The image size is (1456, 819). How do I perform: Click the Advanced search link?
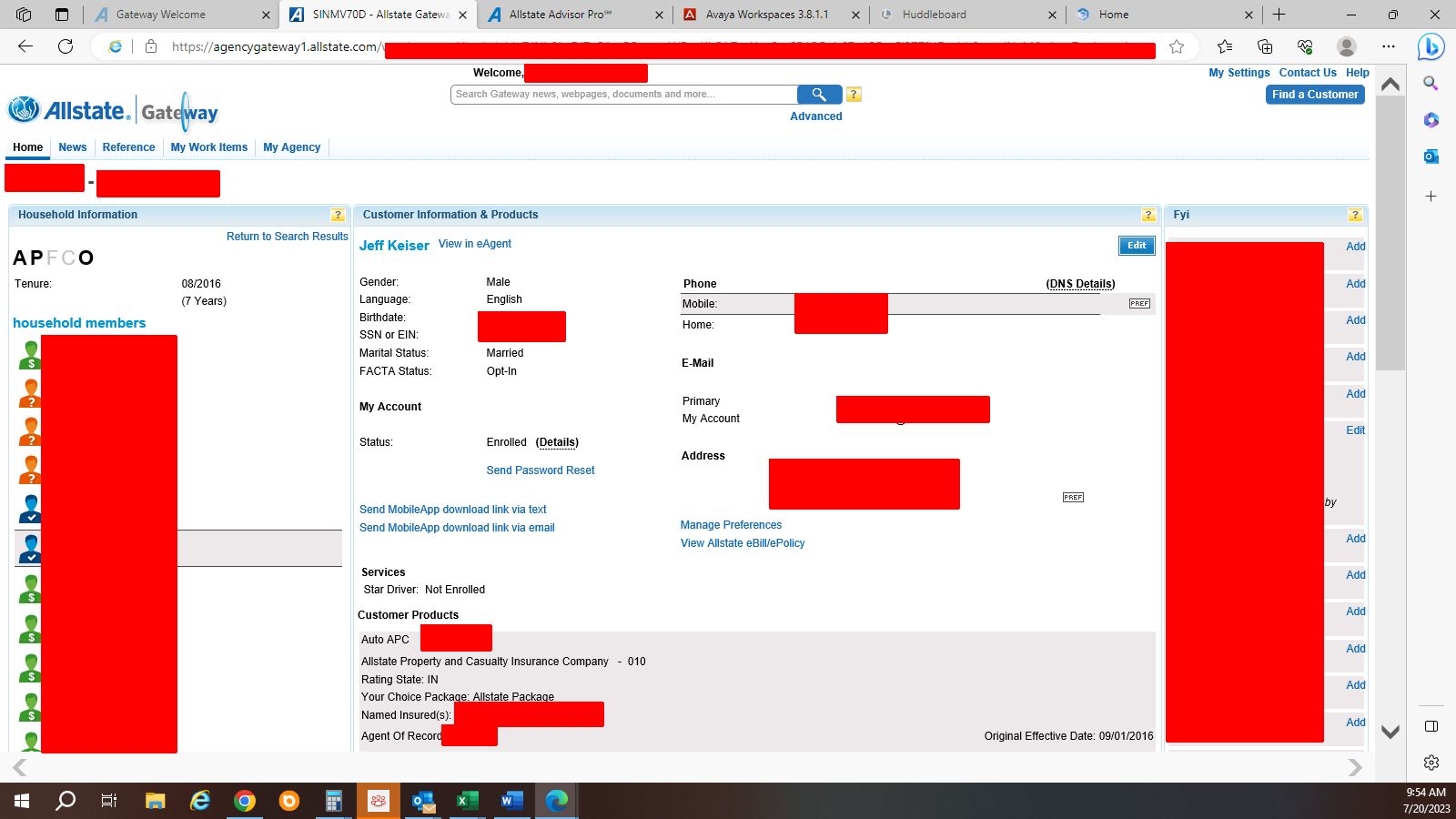click(815, 116)
